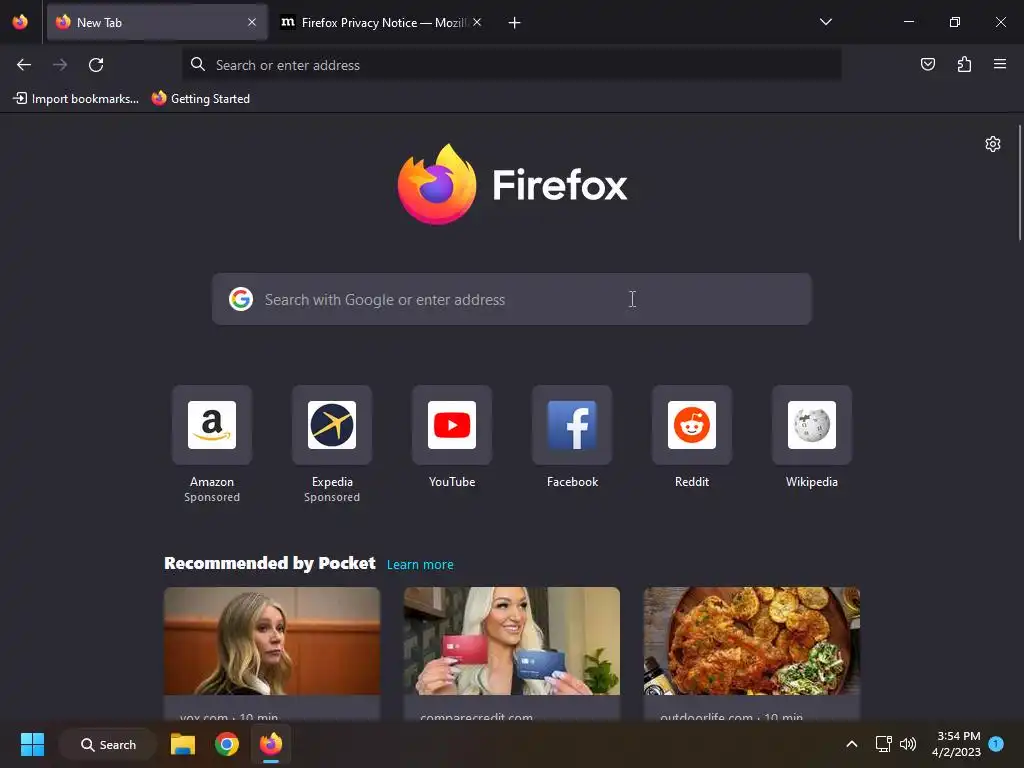
Task: Open the Save to Pocket icon
Action: (x=927, y=64)
